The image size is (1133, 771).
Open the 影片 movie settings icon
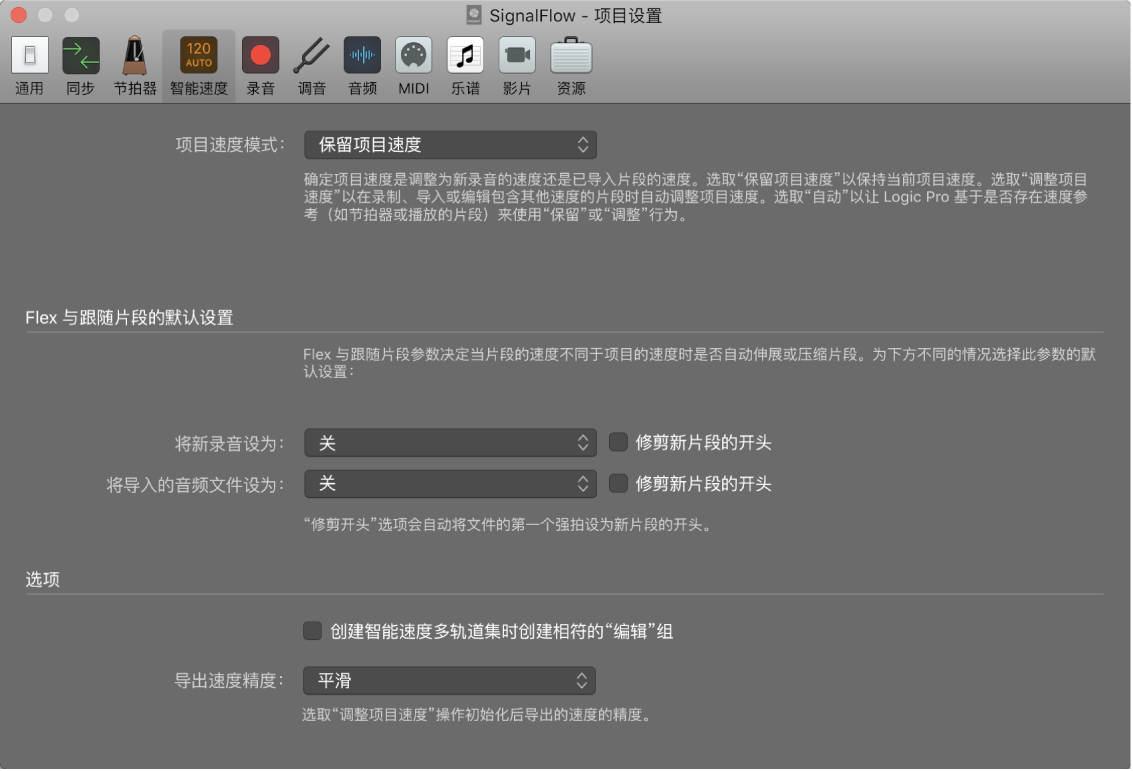[516, 62]
